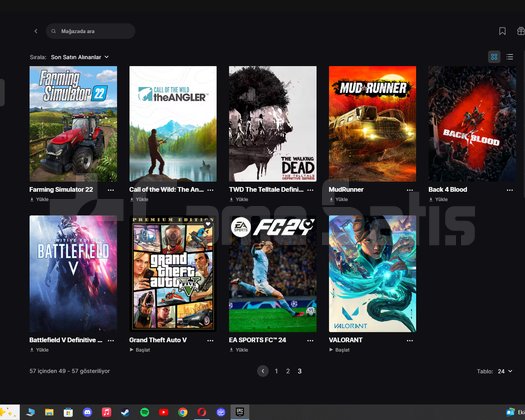Switch to list view layout

pyautogui.click(x=510, y=57)
